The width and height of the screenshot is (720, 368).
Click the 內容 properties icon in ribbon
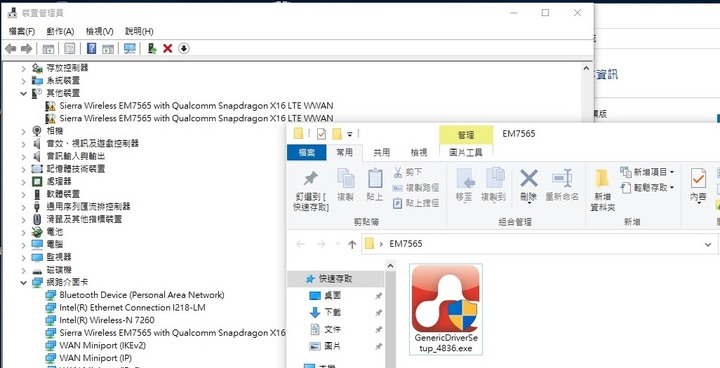click(698, 178)
